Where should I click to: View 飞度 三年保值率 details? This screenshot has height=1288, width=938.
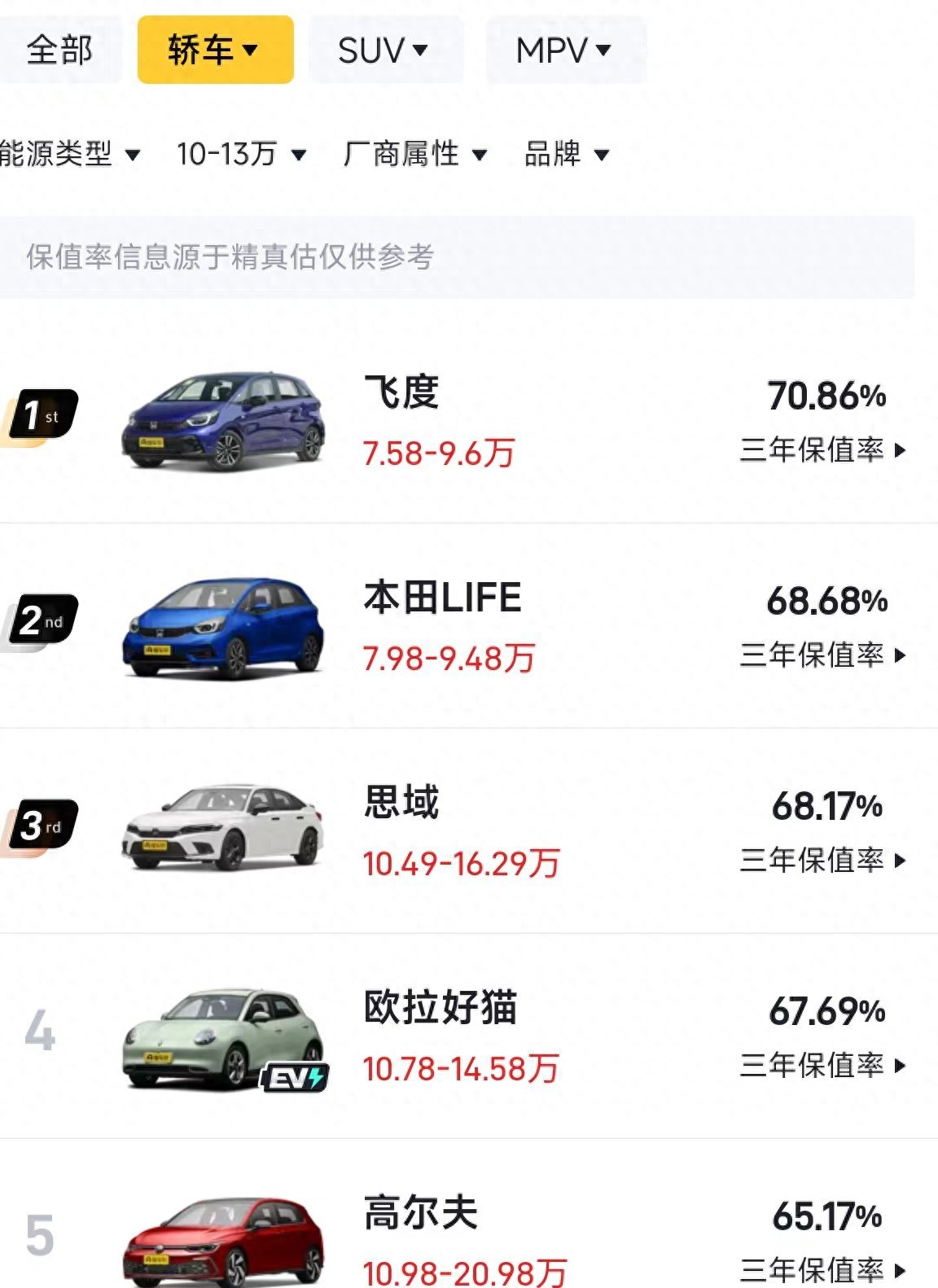coord(822,449)
